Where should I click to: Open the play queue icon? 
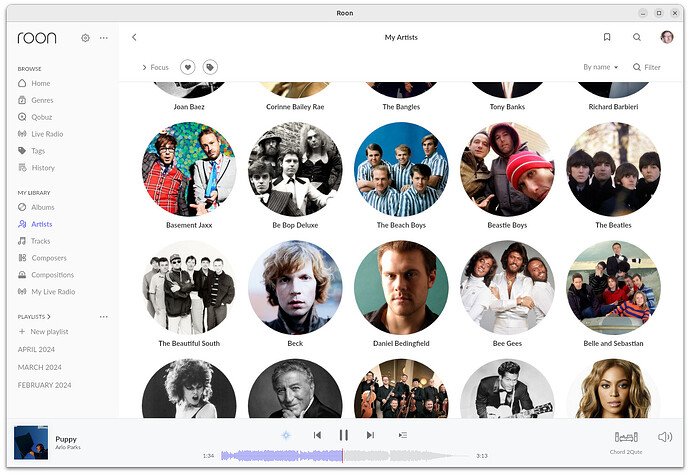point(403,435)
